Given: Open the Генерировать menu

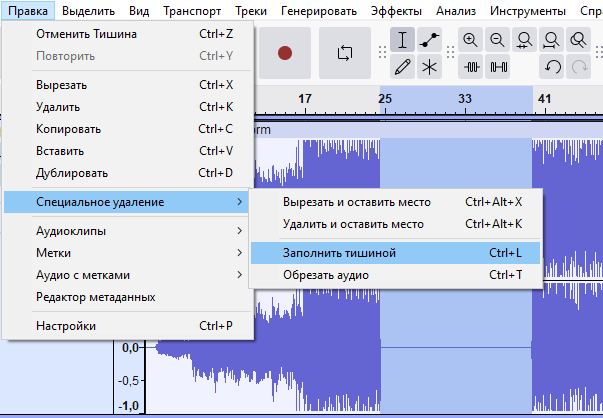Looking at the screenshot, I should [x=319, y=11].
